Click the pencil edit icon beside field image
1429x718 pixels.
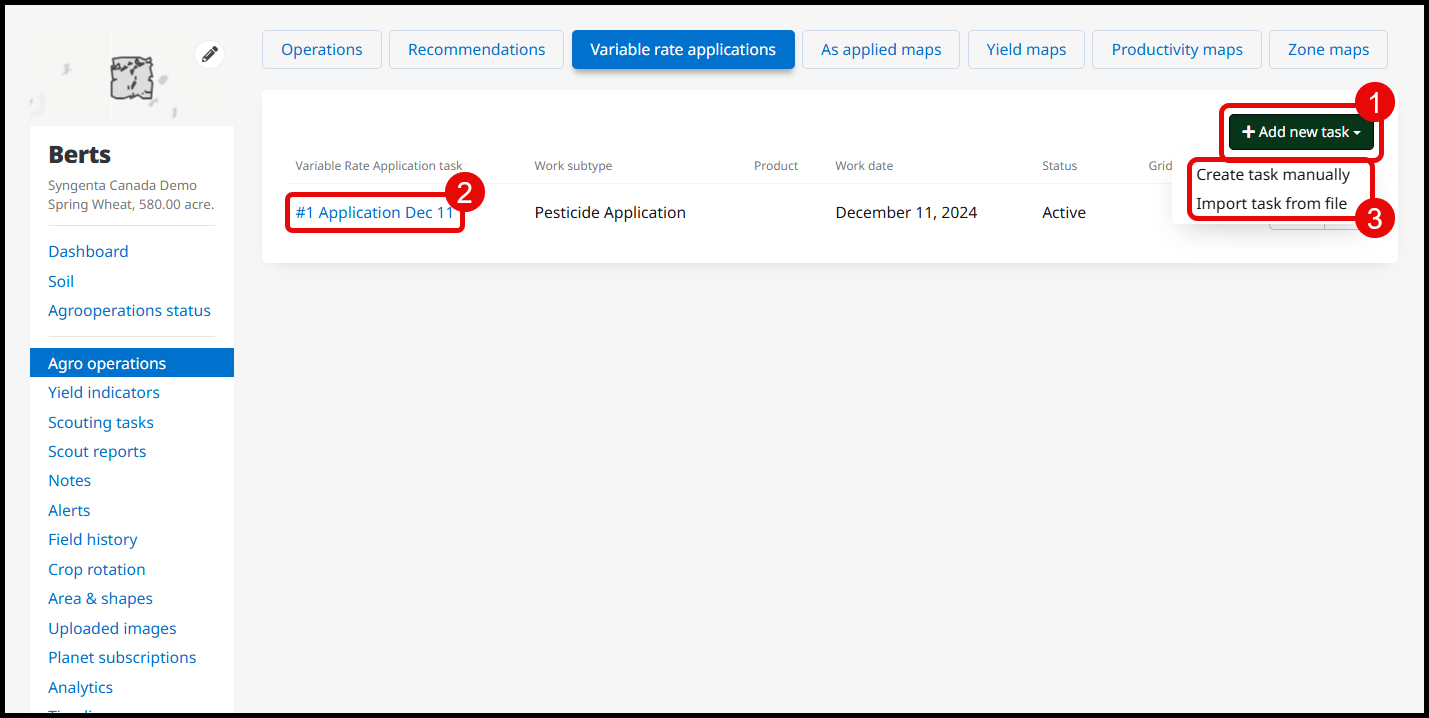pyautogui.click(x=209, y=55)
